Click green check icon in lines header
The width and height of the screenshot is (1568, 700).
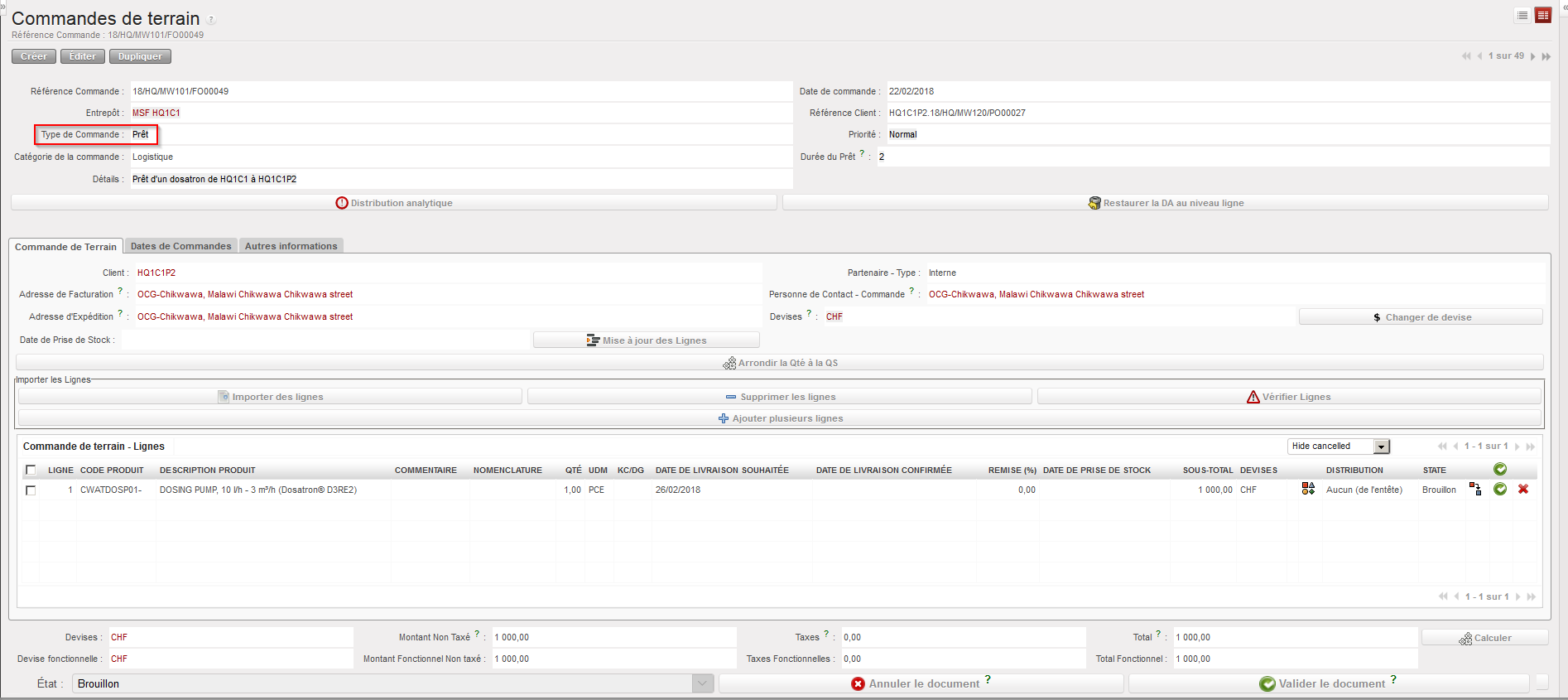tap(1500, 470)
